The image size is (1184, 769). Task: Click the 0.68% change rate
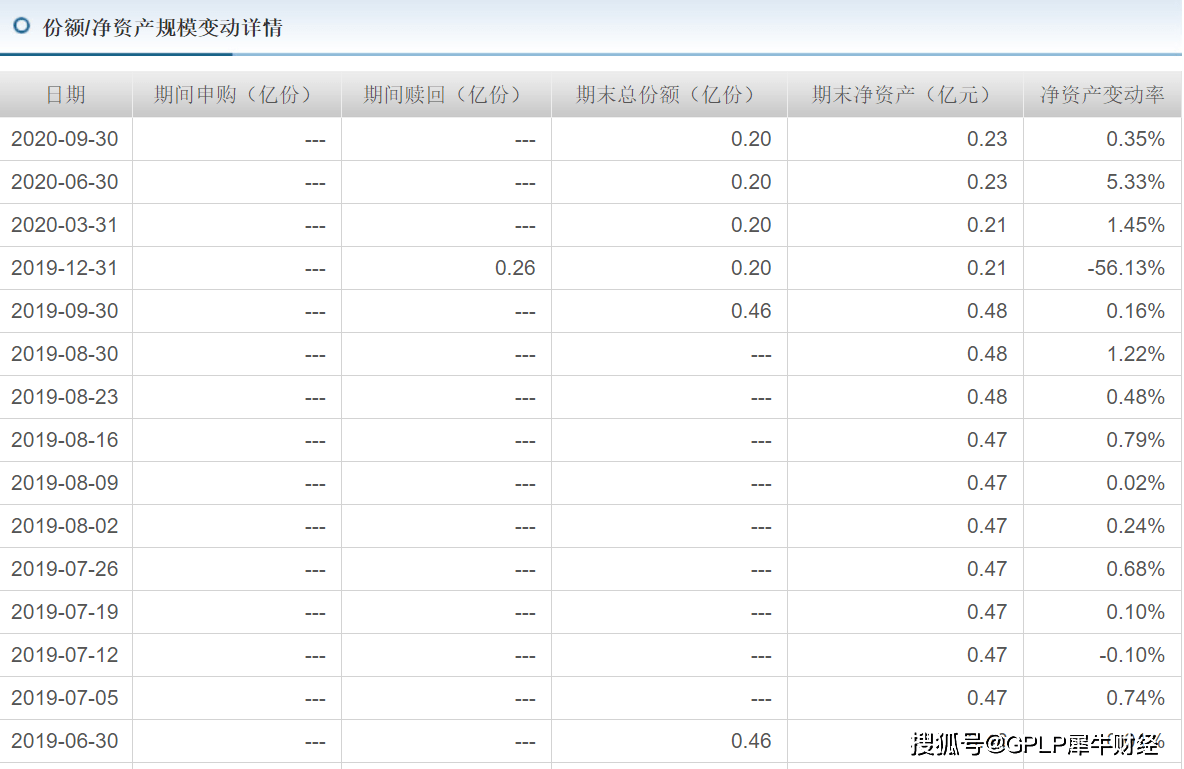1136,570
